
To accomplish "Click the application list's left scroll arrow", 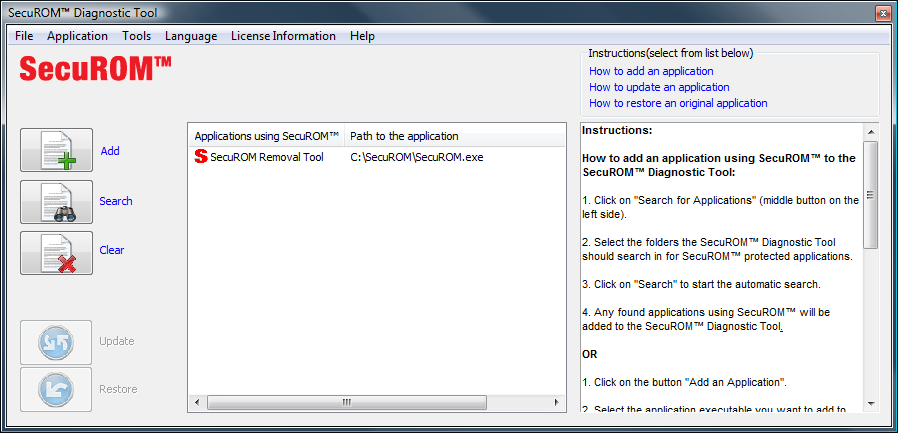I will (x=197, y=402).
